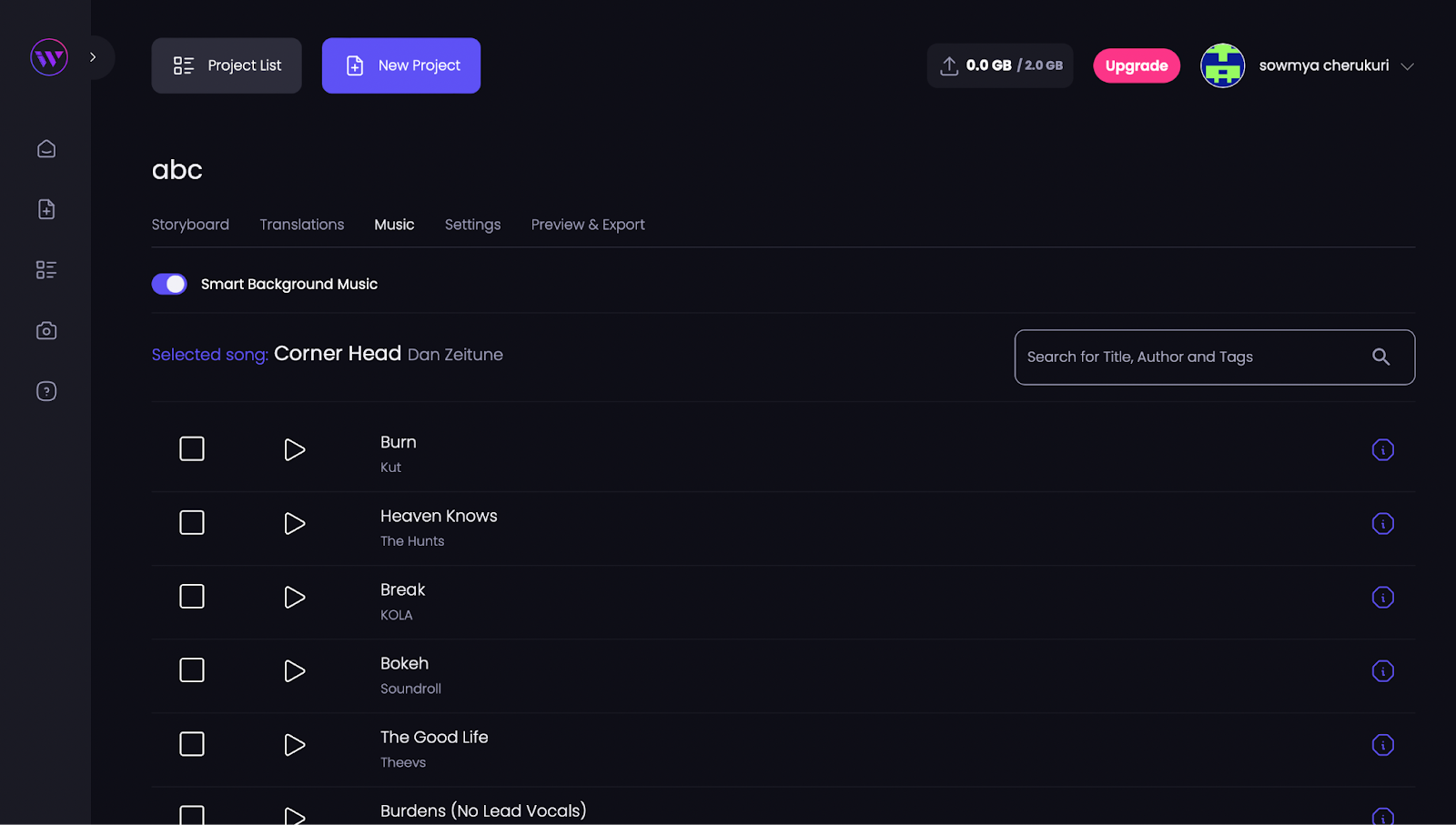Show info for The Good Life
This screenshot has width=1456, height=825.
(1382, 744)
